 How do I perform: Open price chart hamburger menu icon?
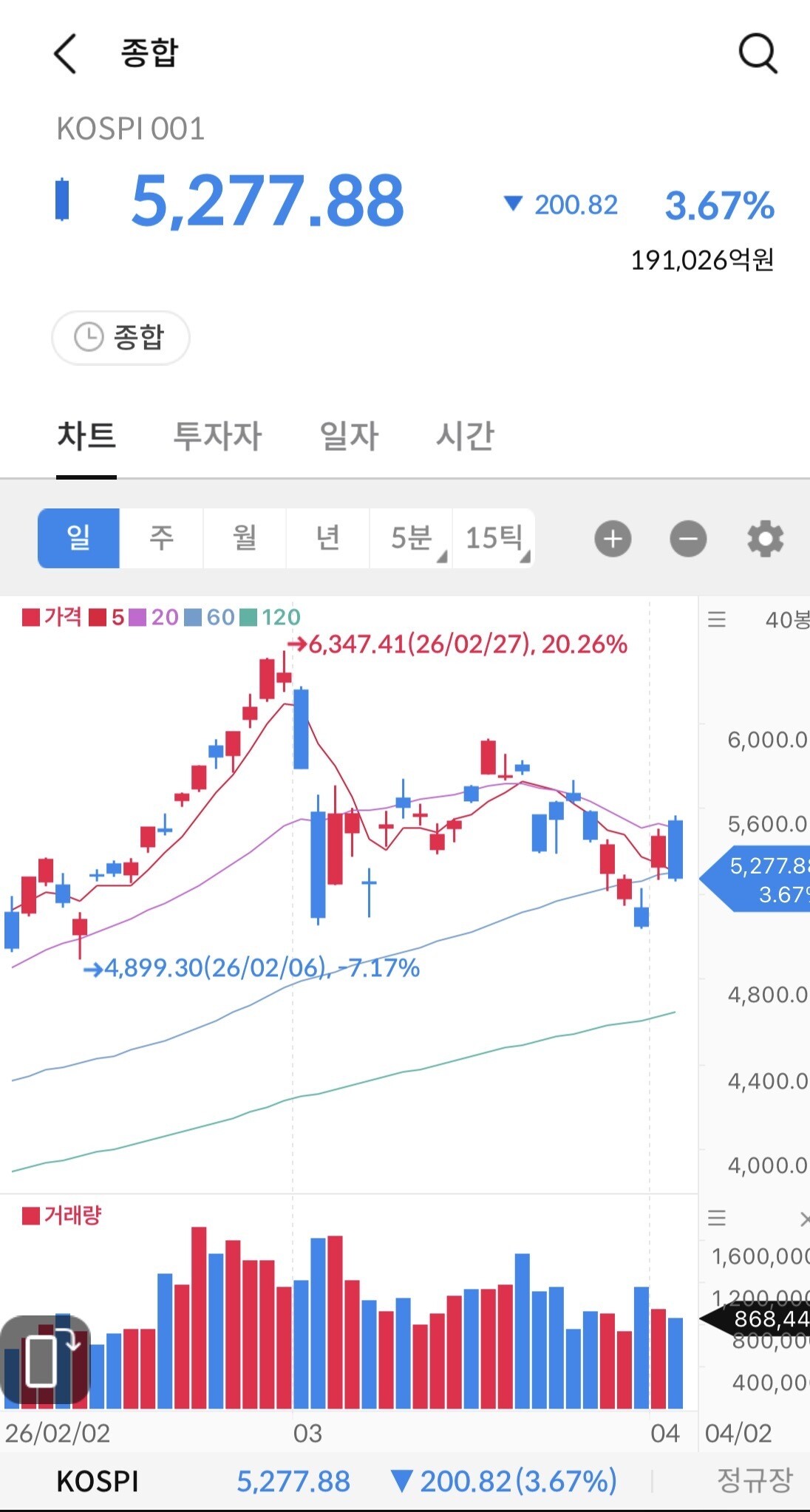tap(717, 619)
